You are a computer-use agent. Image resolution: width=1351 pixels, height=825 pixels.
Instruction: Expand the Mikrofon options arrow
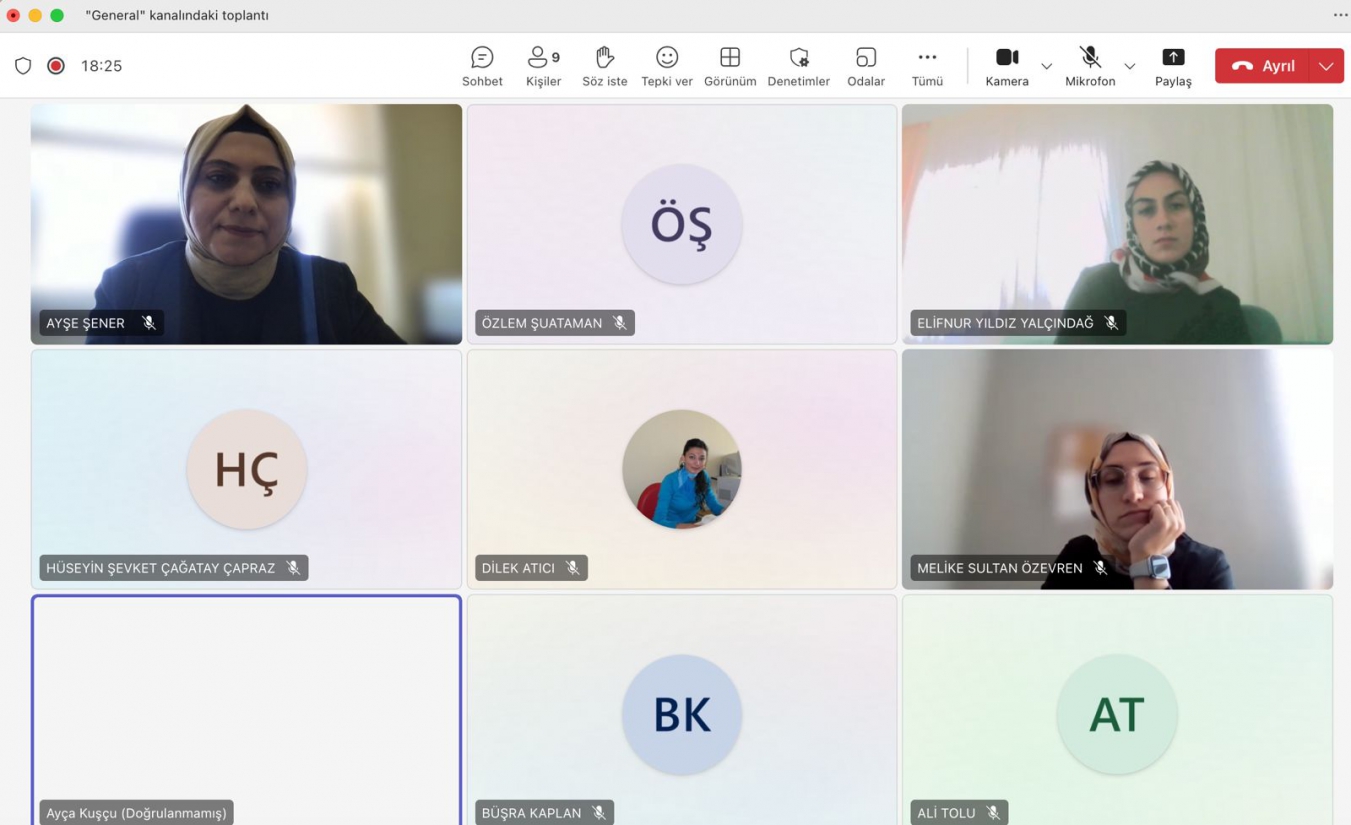pyautogui.click(x=1129, y=66)
